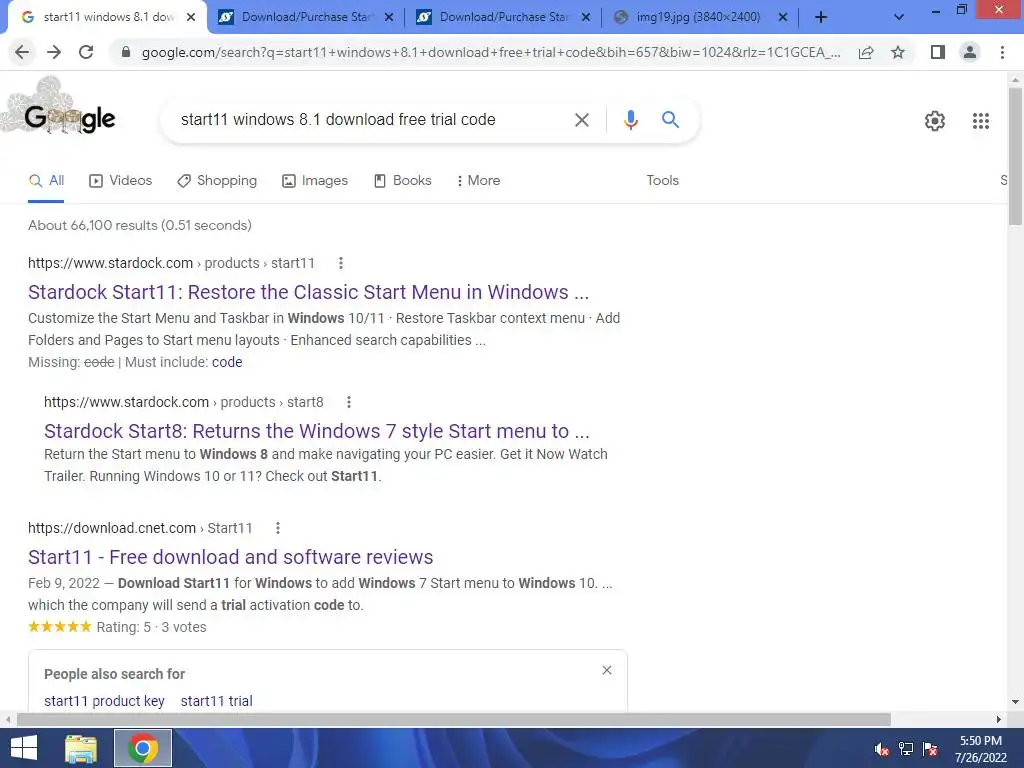This screenshot has height=768, width=1024.
Task: Open options for stardock.com start11 result
Action: 340,263
